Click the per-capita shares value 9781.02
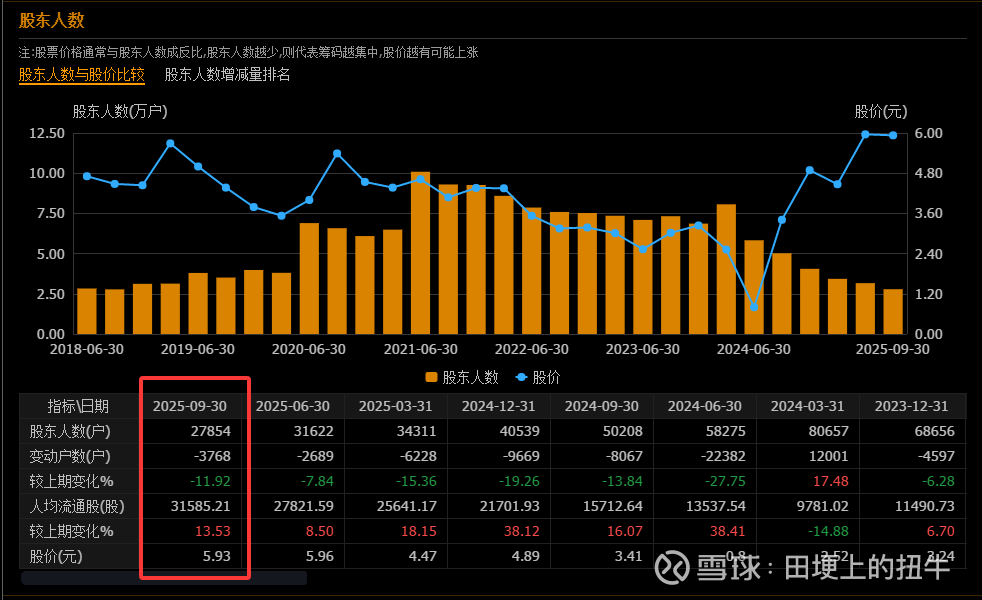Image resolution: width=982 pixels, height=600 pixels. pyautogui.click(x=822, y=506)
